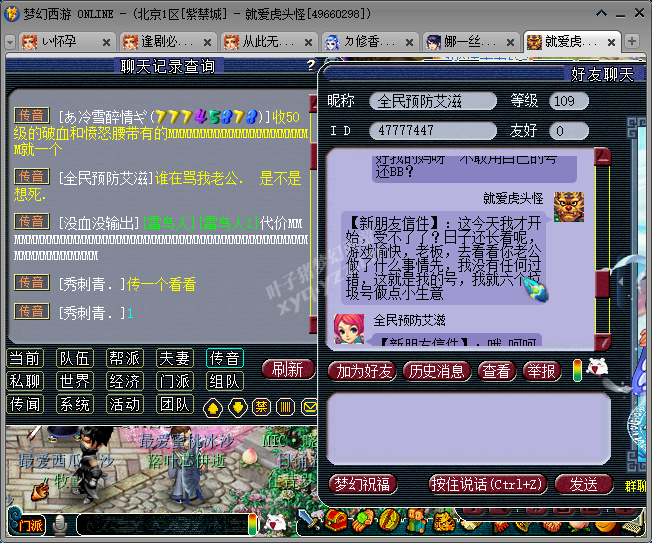Click the ID field 47777447
Image resolution: width=652 pixels, height=543 pixels.
coord(432,131)
